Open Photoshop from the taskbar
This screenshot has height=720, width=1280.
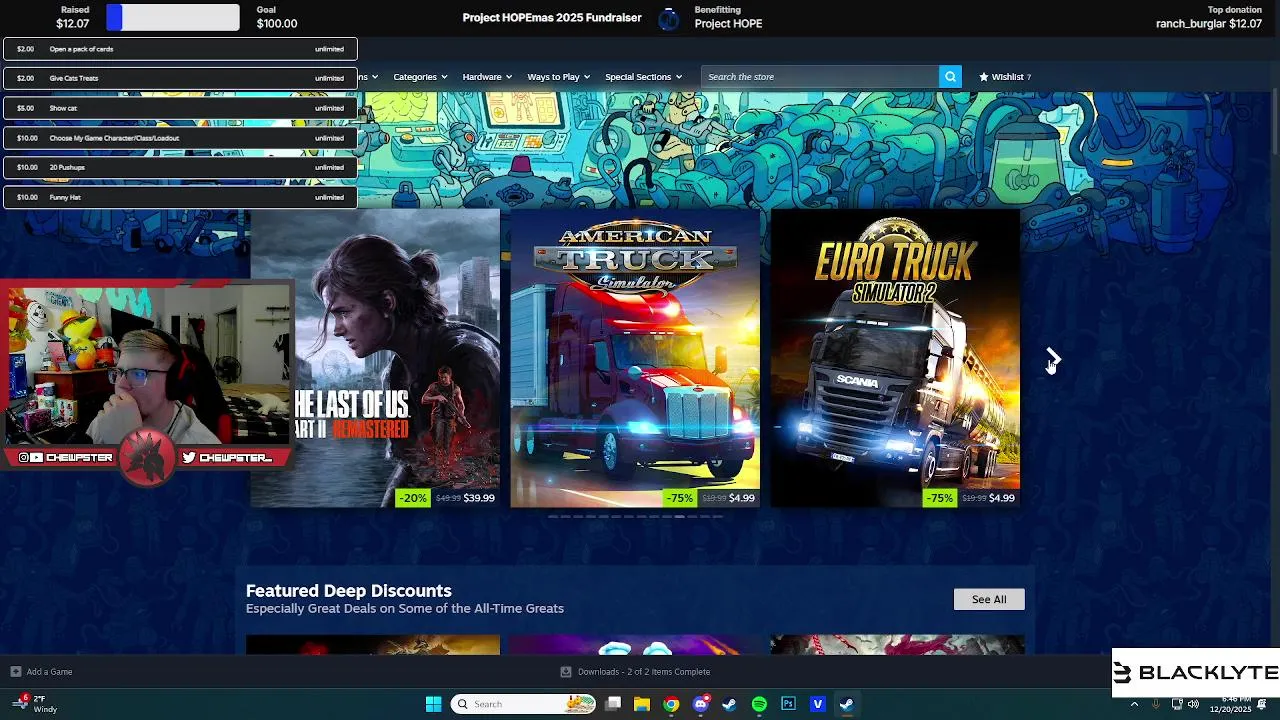click(788, 704)
